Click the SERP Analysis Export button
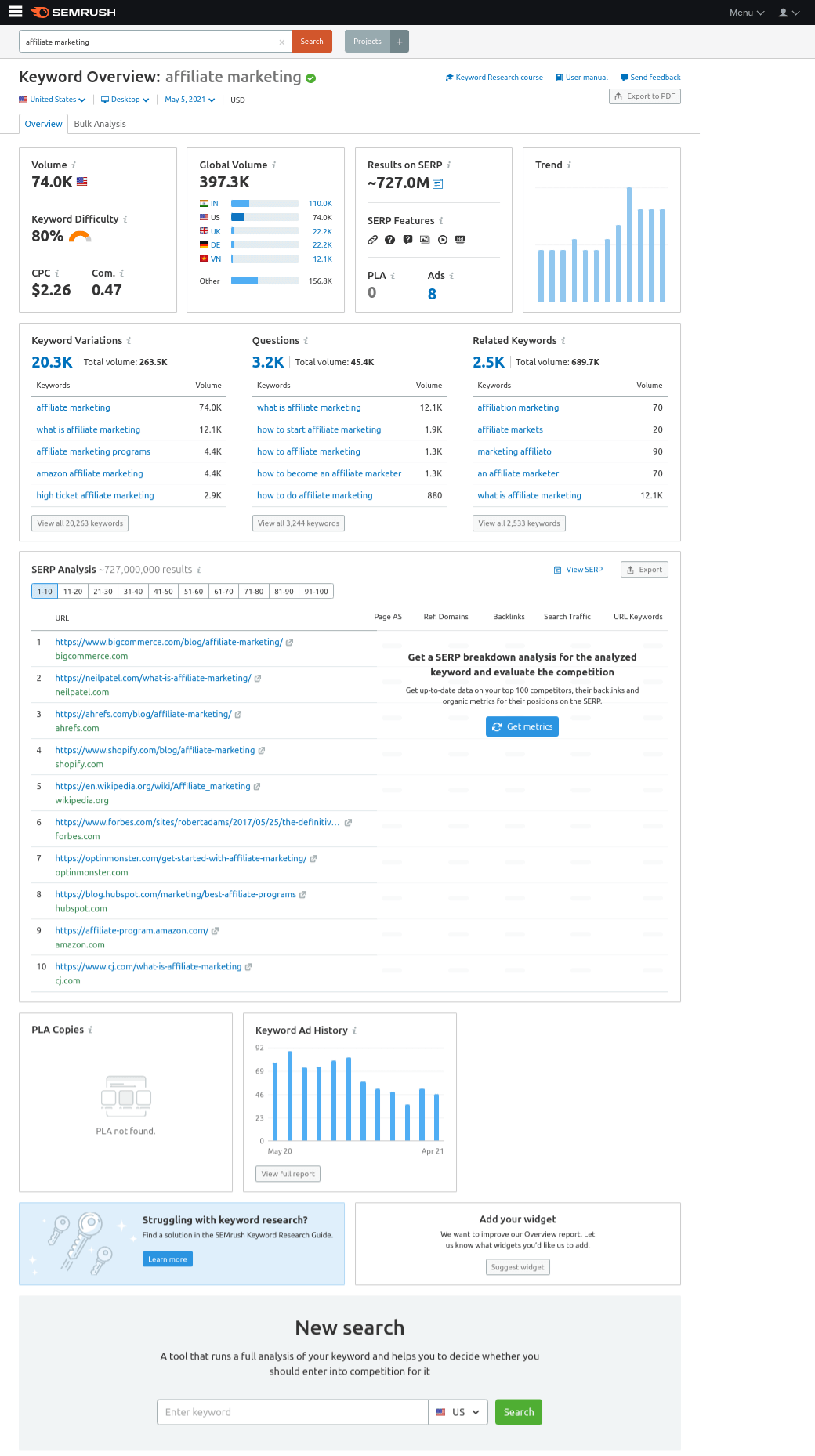The width and height of the screenshot is (815, 1456). tap(644, 570)
